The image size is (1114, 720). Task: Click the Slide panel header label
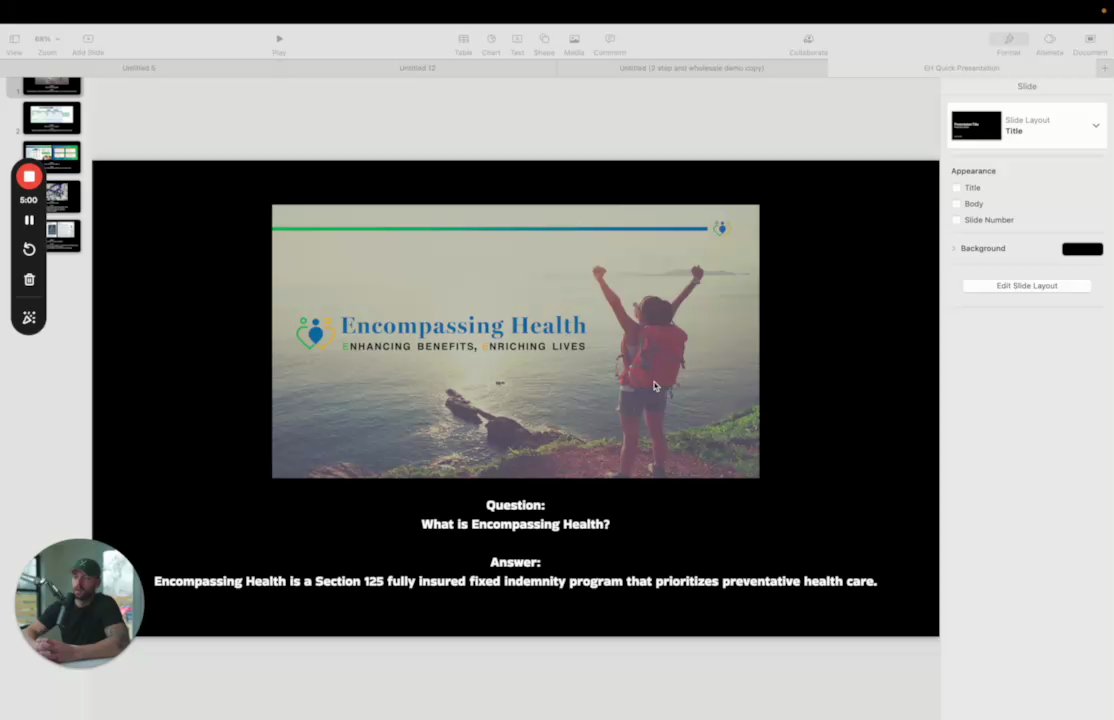[x=1027, y=86]
